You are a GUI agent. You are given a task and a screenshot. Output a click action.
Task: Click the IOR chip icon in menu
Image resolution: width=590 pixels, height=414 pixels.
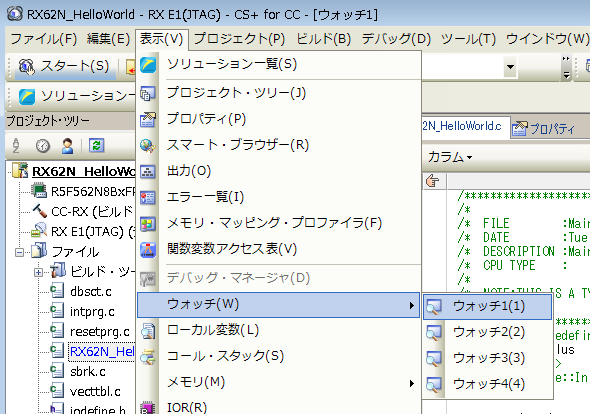(148, 408)
